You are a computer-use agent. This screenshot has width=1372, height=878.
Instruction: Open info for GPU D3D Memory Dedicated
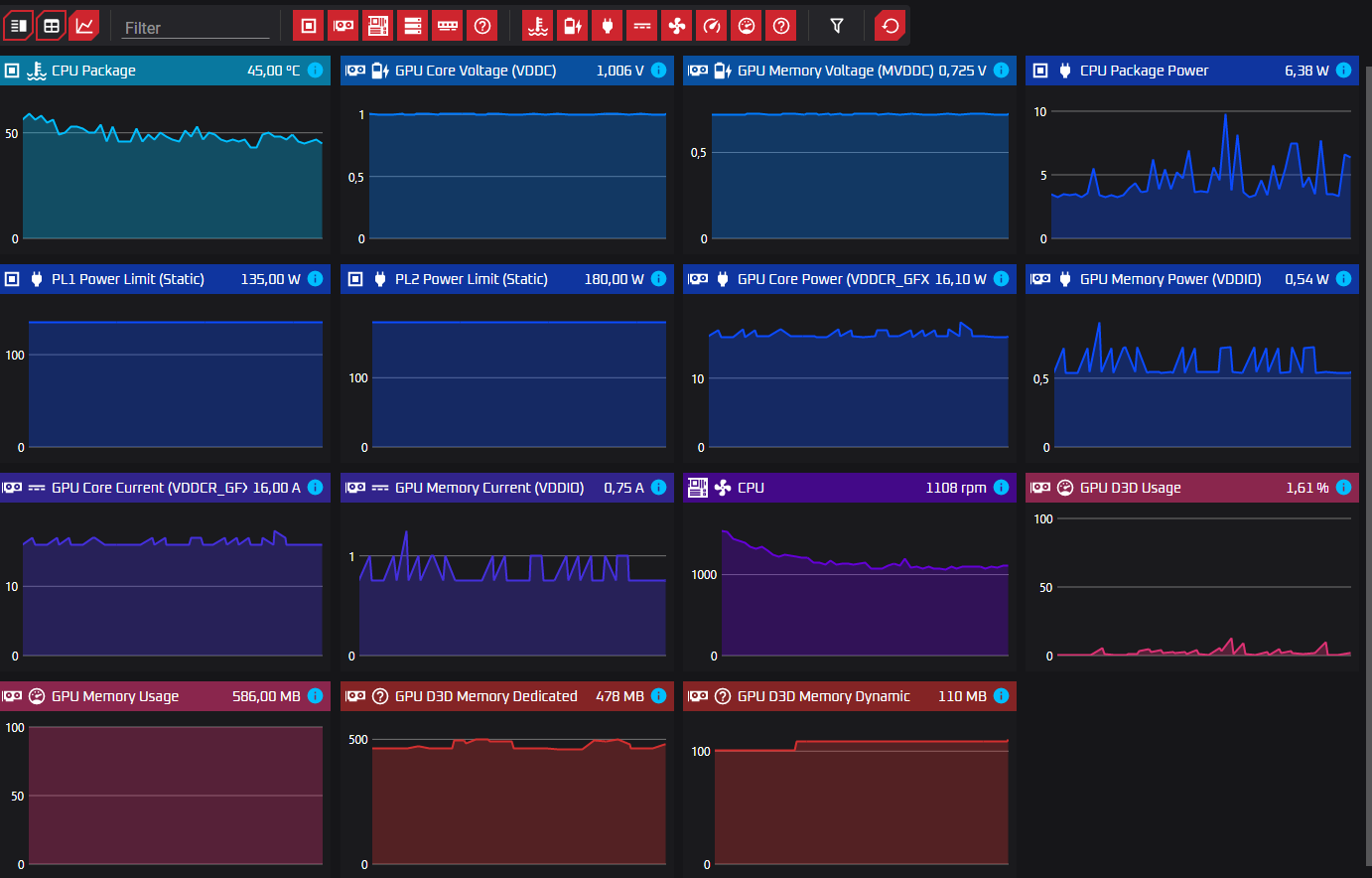(x=658, y=696)
